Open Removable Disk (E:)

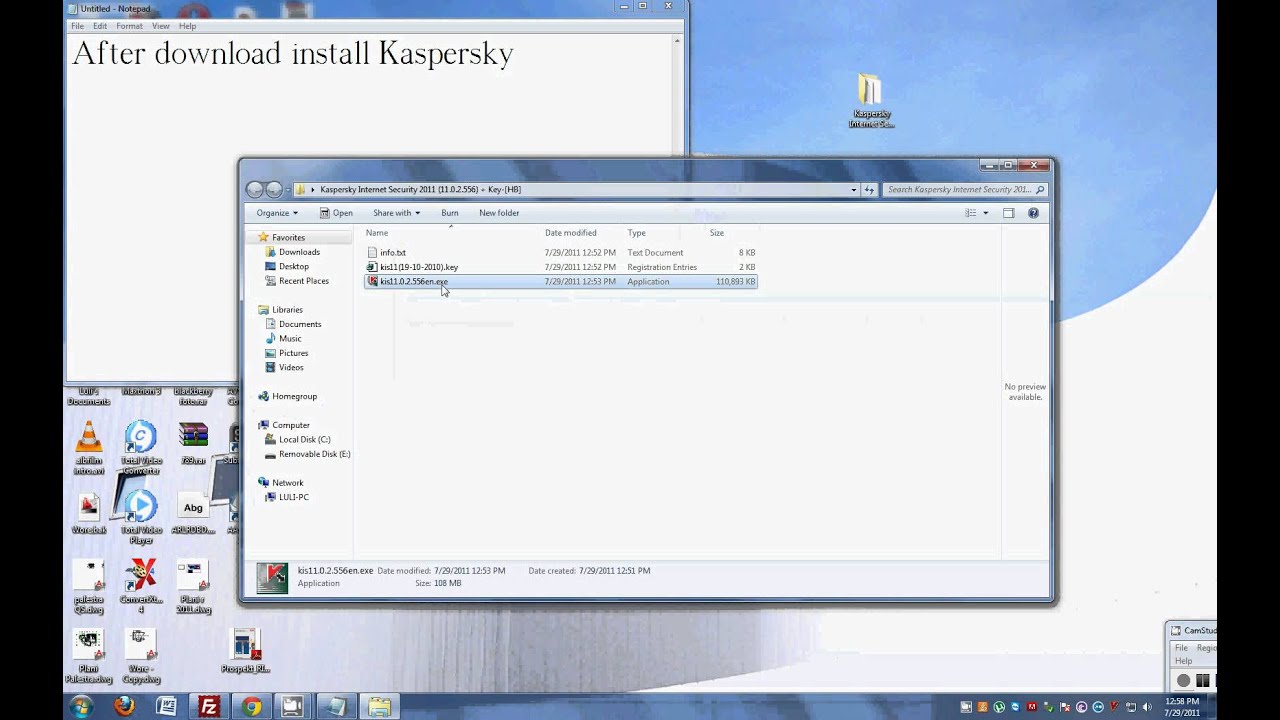pyautogui.click(x=314, y=454)
